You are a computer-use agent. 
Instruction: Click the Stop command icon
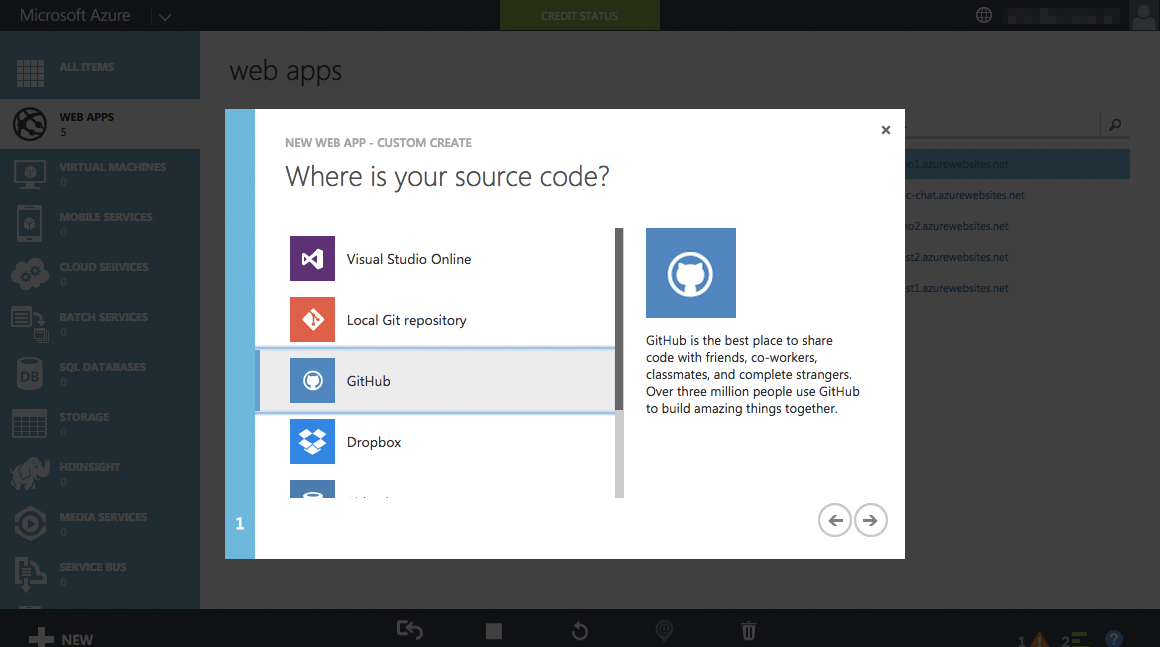coord(493,631)
